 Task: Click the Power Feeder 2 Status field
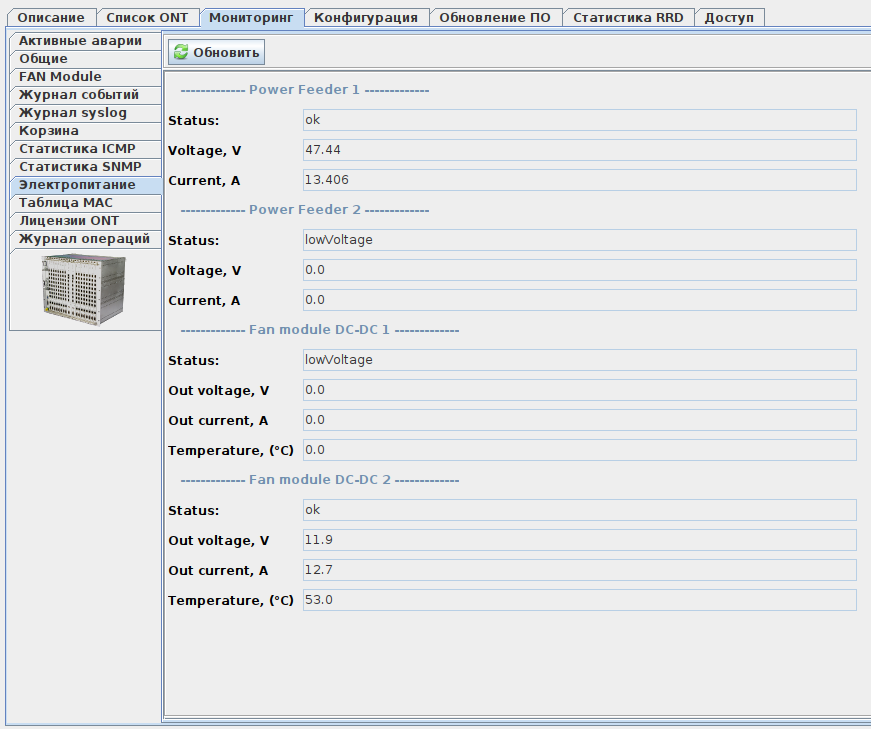(x=579, y=240)
